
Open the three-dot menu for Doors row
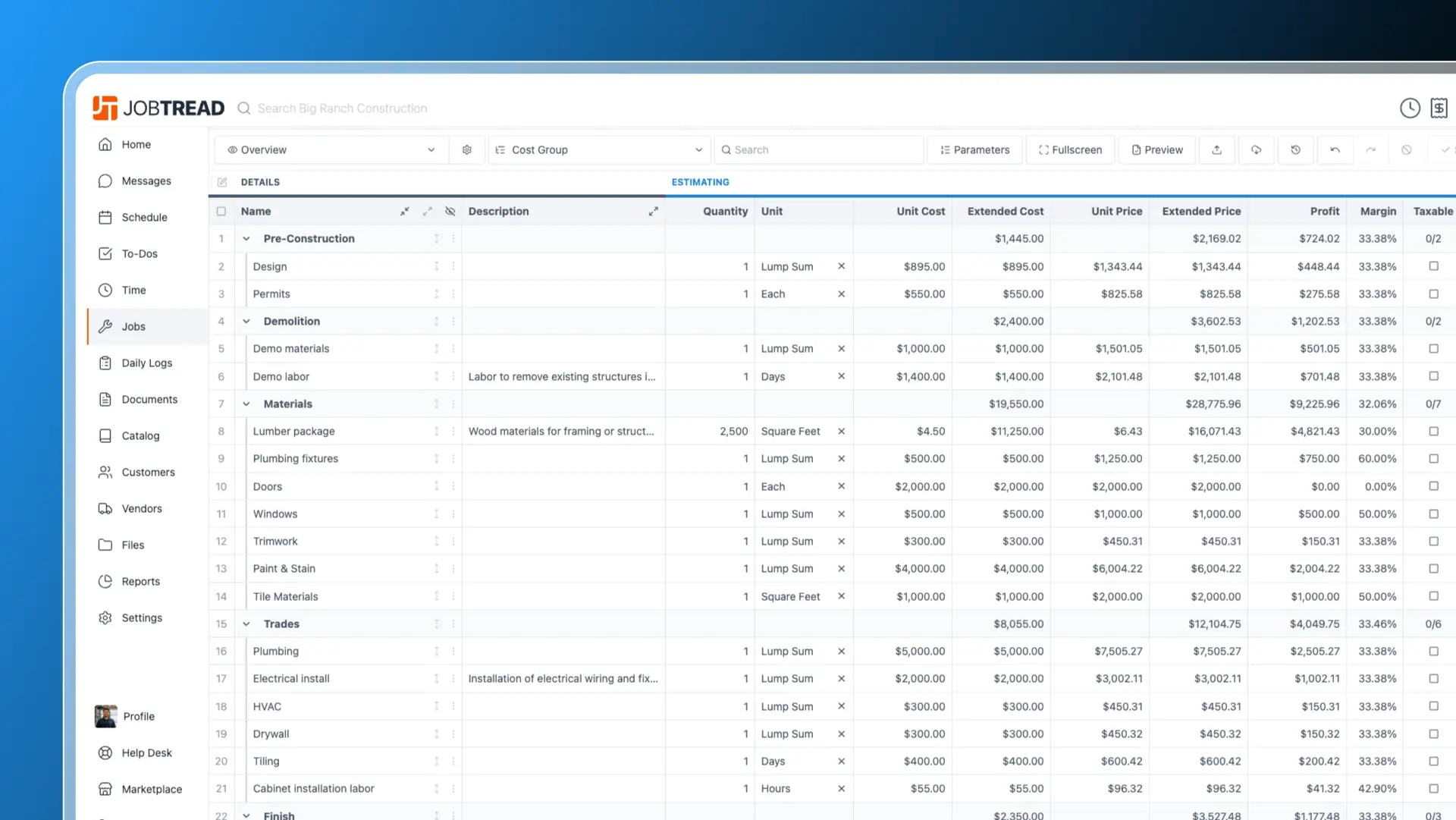[x=453, y=486]
